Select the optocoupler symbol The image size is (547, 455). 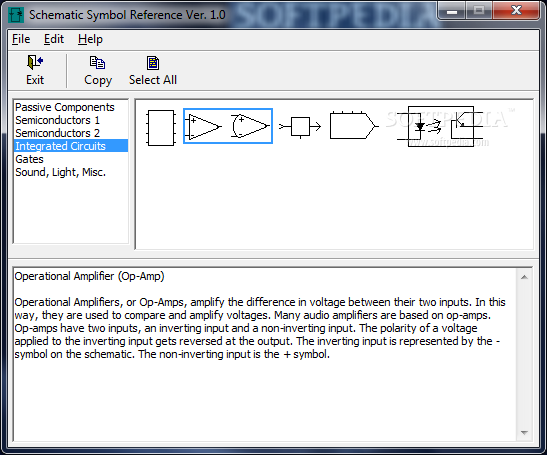[441, 126]
